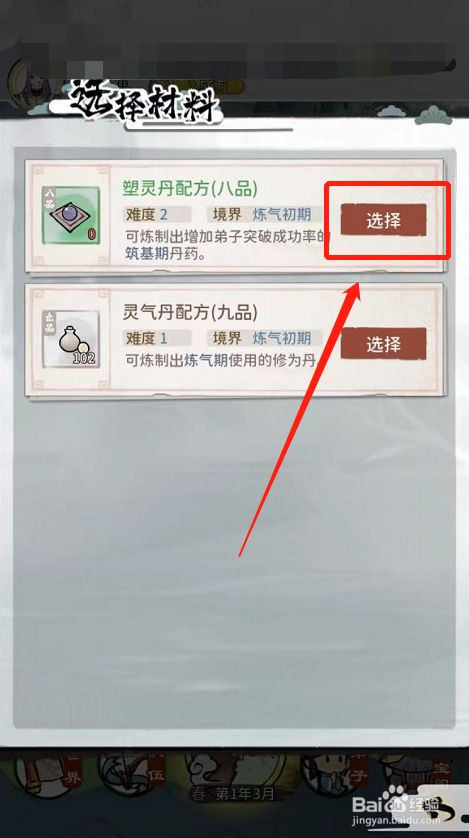Click the currency amount pill at top
Image resolution: width=469 pixels, height=838 pixels.
211,86
